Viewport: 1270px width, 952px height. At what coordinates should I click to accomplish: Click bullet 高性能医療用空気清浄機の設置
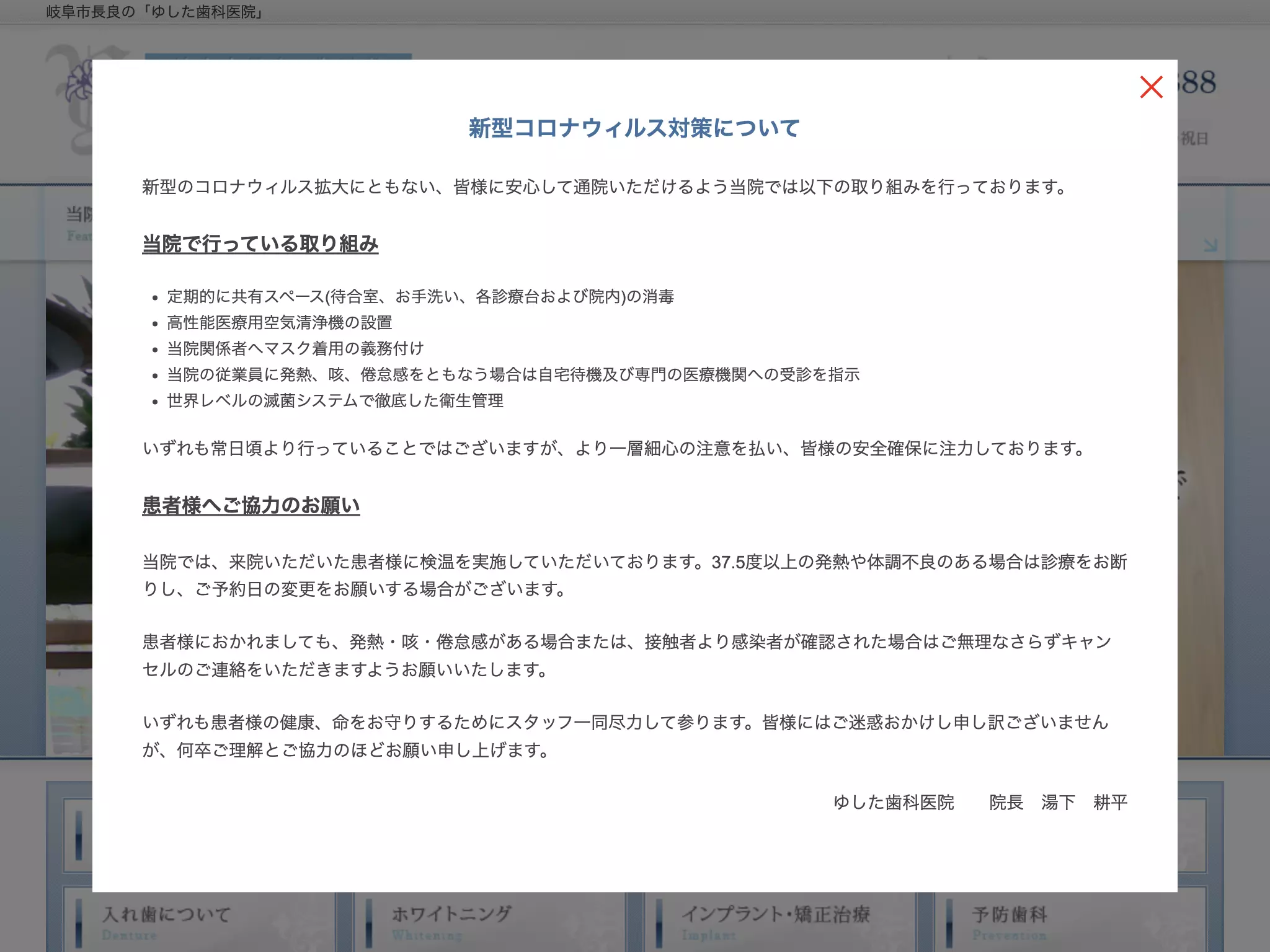(x=280, y=322)
